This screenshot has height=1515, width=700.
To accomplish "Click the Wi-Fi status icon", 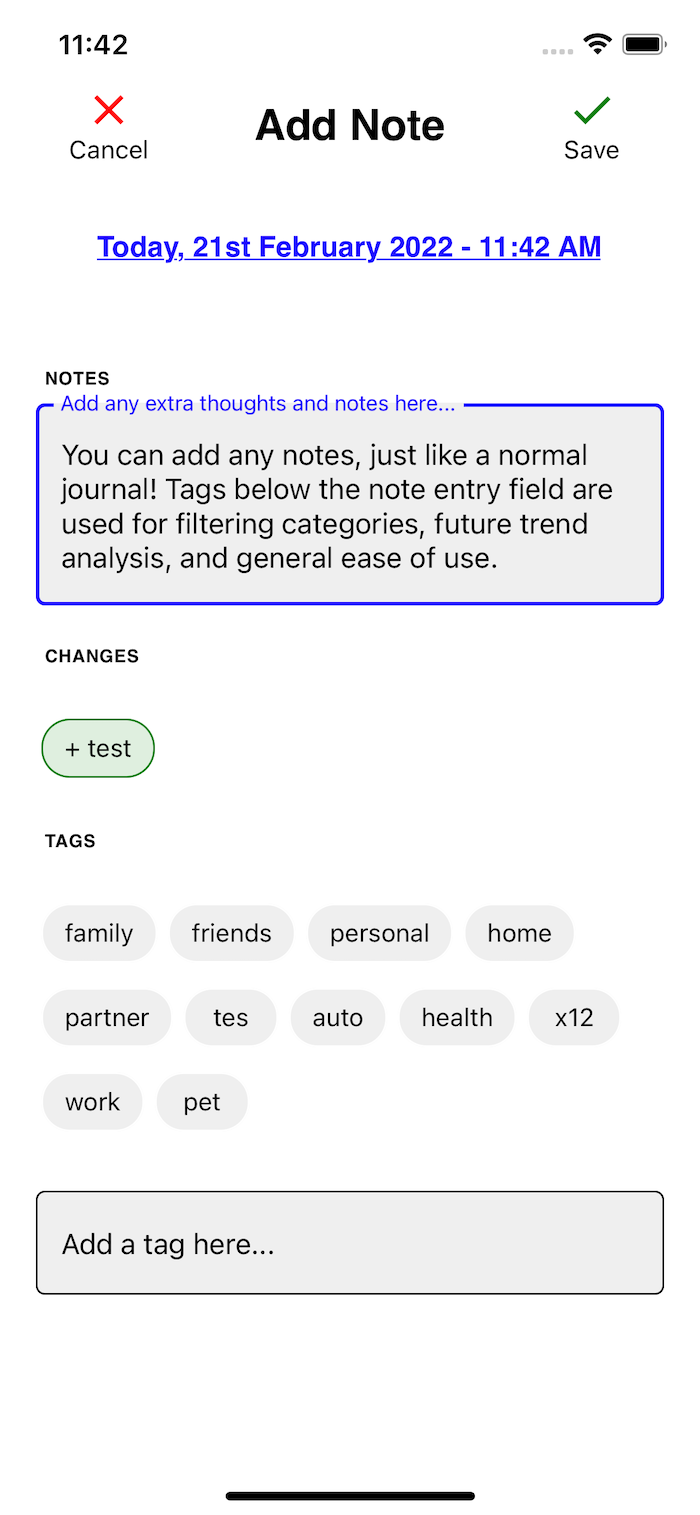I will (598, 44).
